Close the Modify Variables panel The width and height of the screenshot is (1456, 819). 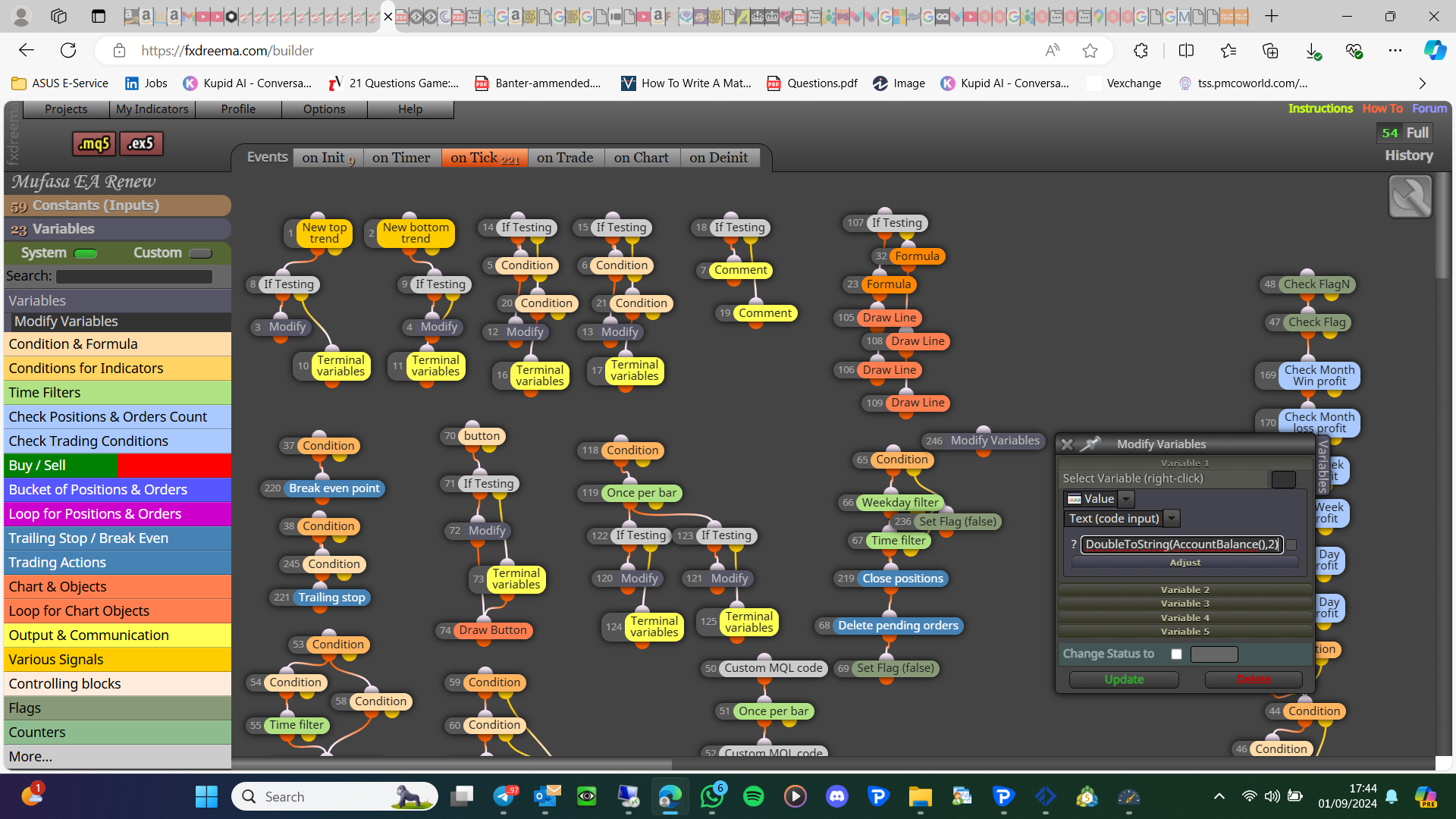click(1067, 444)
